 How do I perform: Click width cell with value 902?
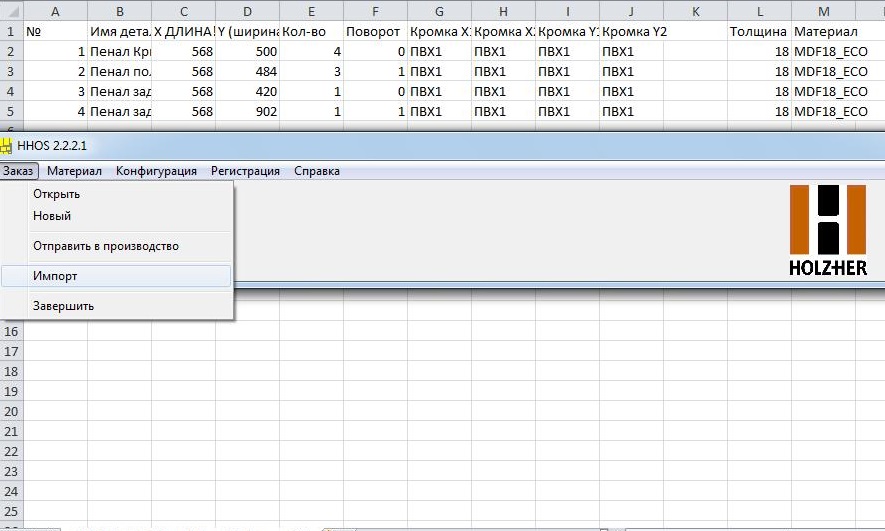pyautogui.click(x=247, y=112)
